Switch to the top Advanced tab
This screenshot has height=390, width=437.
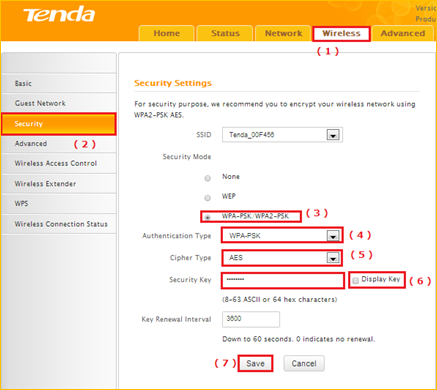click(x=403, y=33)
